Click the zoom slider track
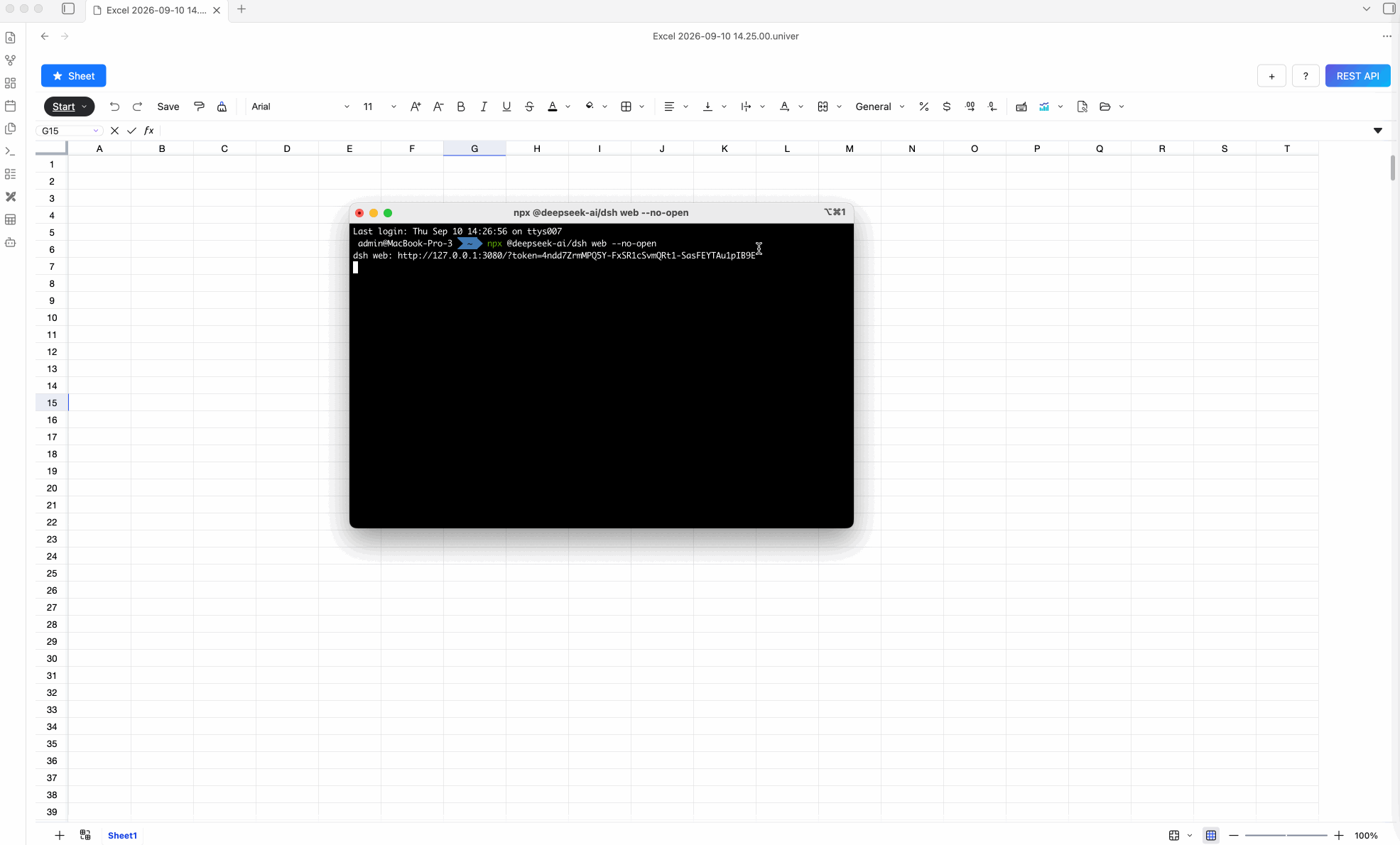 [x=1286, y=836]
